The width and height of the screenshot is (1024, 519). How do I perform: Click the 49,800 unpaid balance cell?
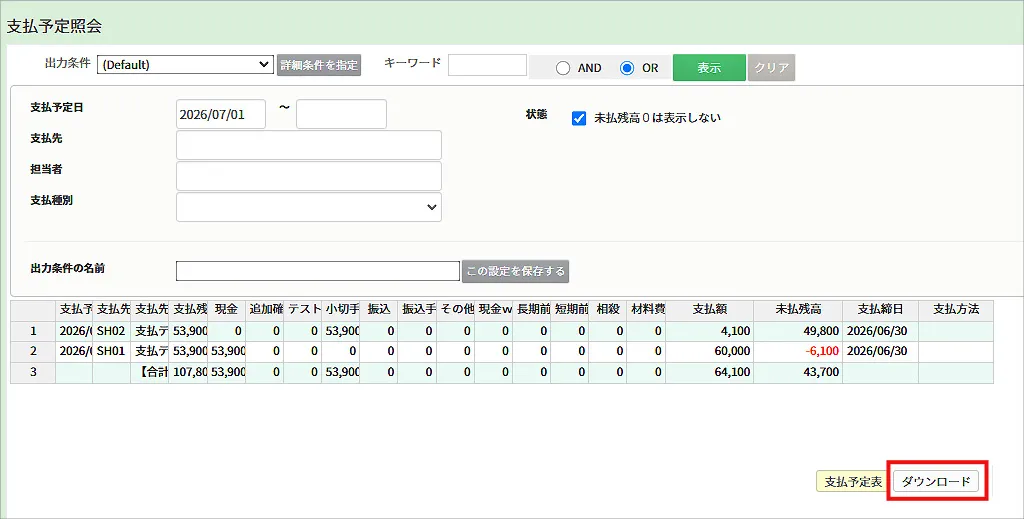tap(798, 331)
